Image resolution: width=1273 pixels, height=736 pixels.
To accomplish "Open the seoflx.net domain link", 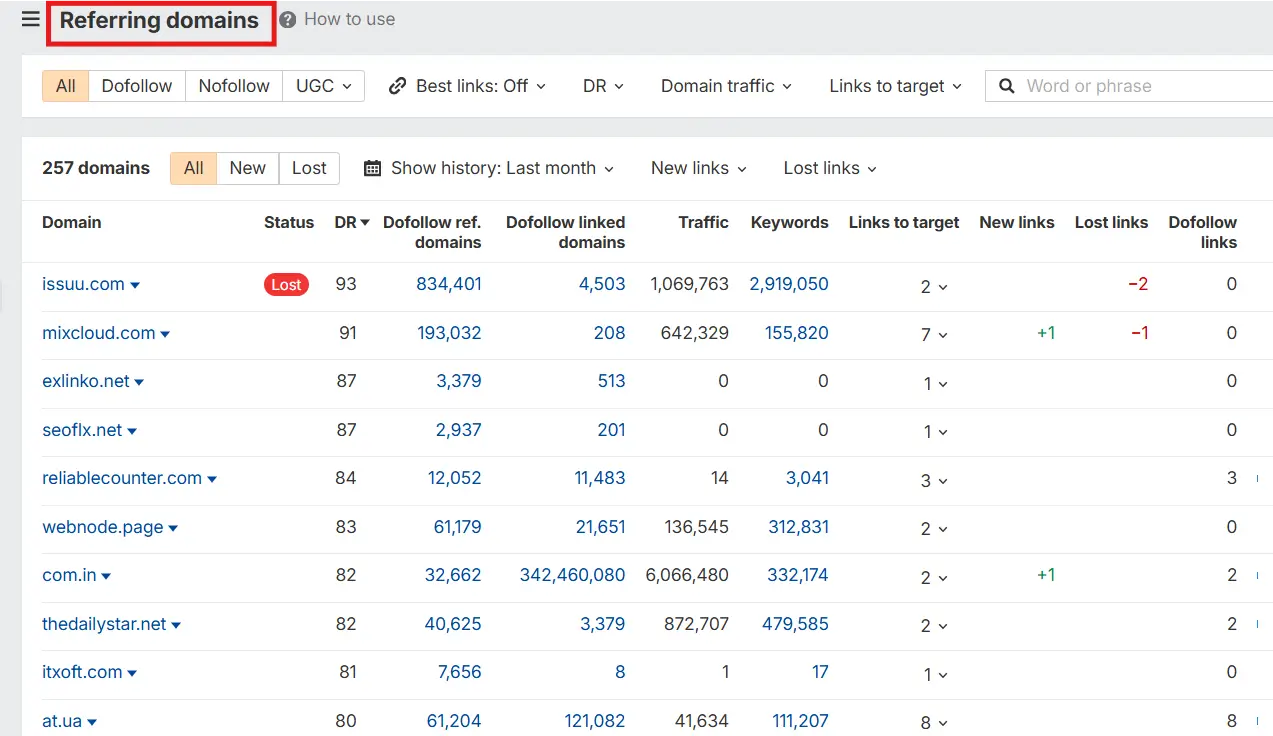I will [x=82, y=430].
